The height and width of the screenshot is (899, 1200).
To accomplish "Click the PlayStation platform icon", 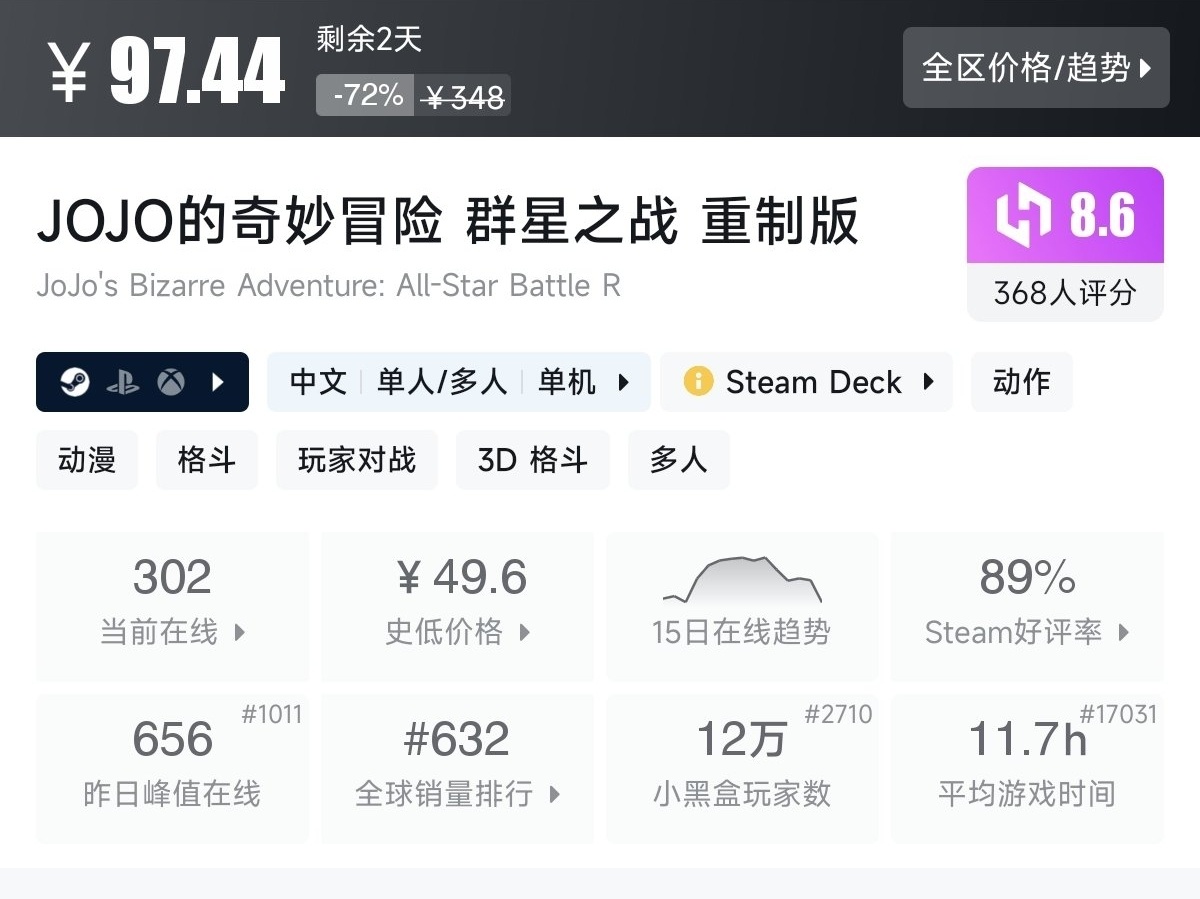I will pos(123,382).
